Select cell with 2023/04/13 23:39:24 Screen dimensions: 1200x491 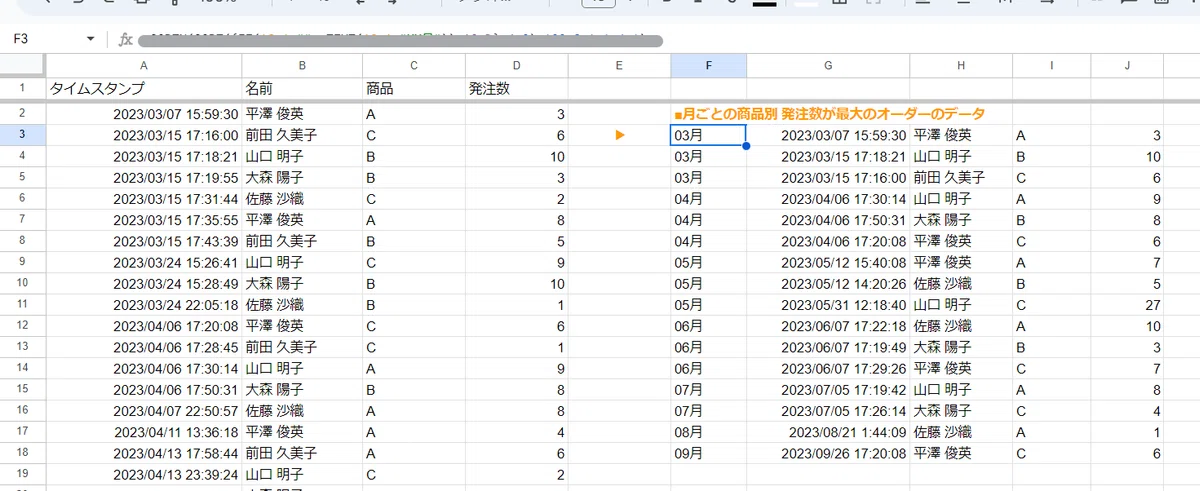pos(144,474)
